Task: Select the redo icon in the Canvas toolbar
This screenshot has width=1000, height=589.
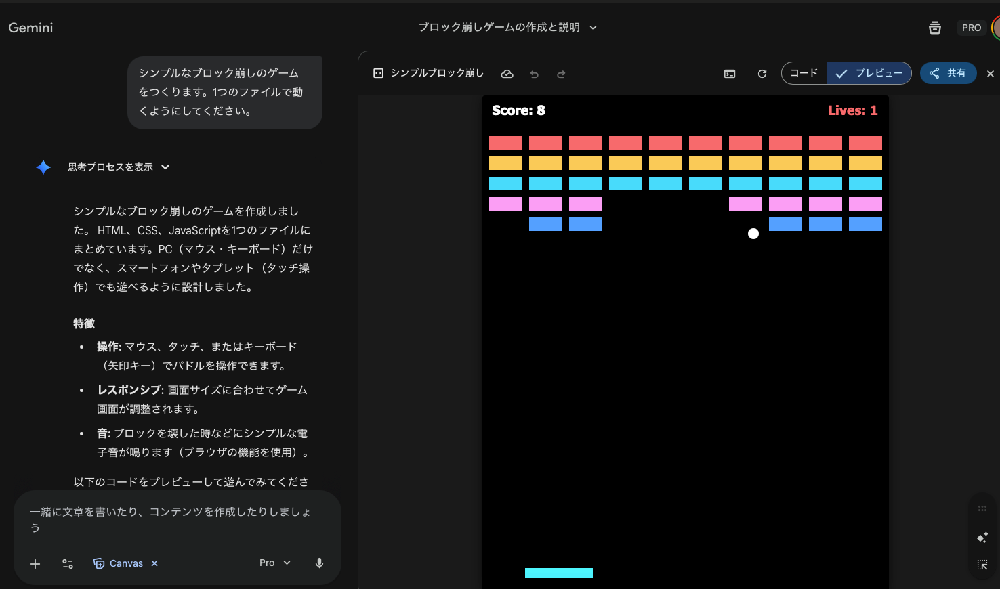Action: click(x=562, y=73)
